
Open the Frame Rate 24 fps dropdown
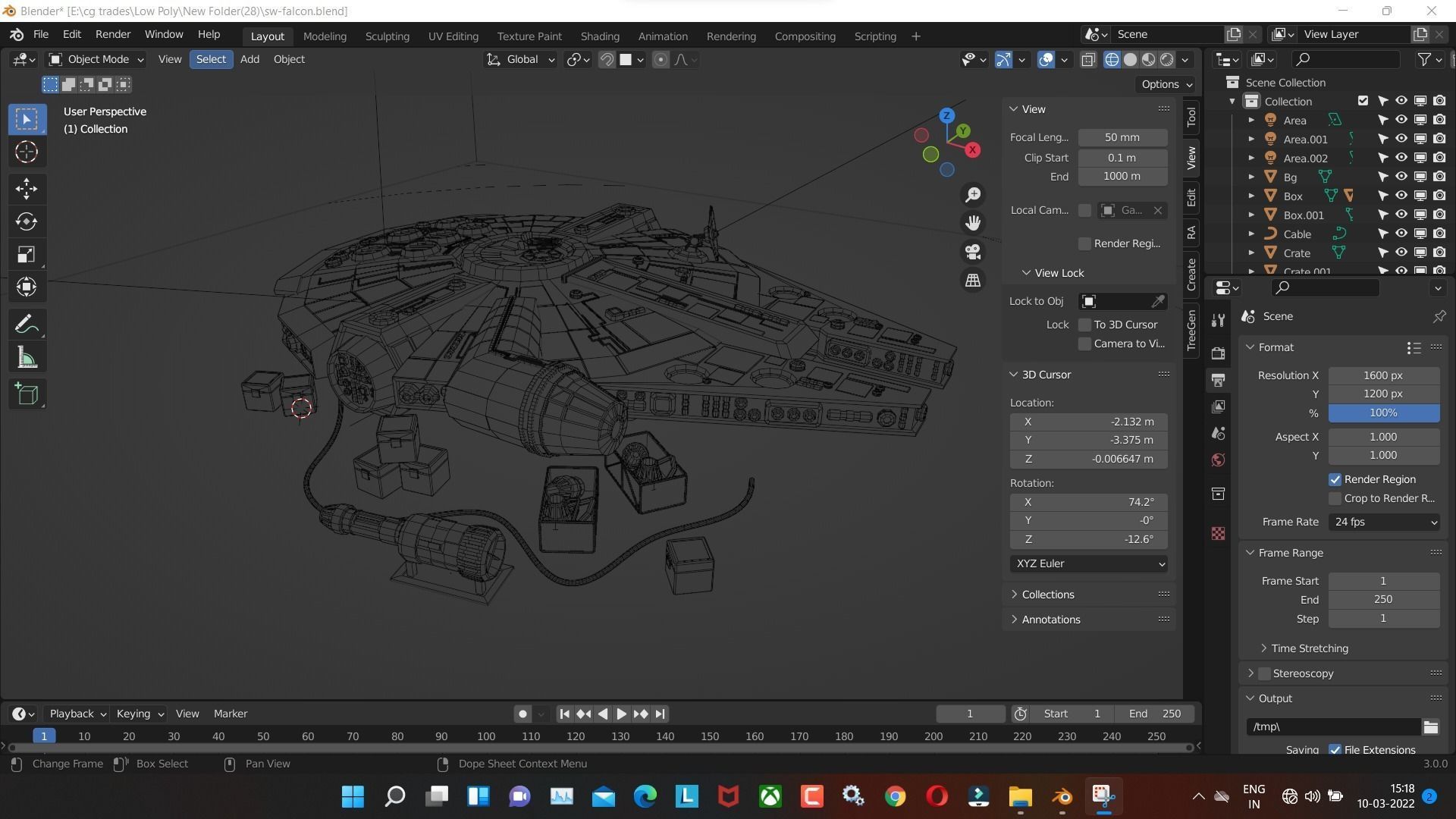[x=1384, y=522]
